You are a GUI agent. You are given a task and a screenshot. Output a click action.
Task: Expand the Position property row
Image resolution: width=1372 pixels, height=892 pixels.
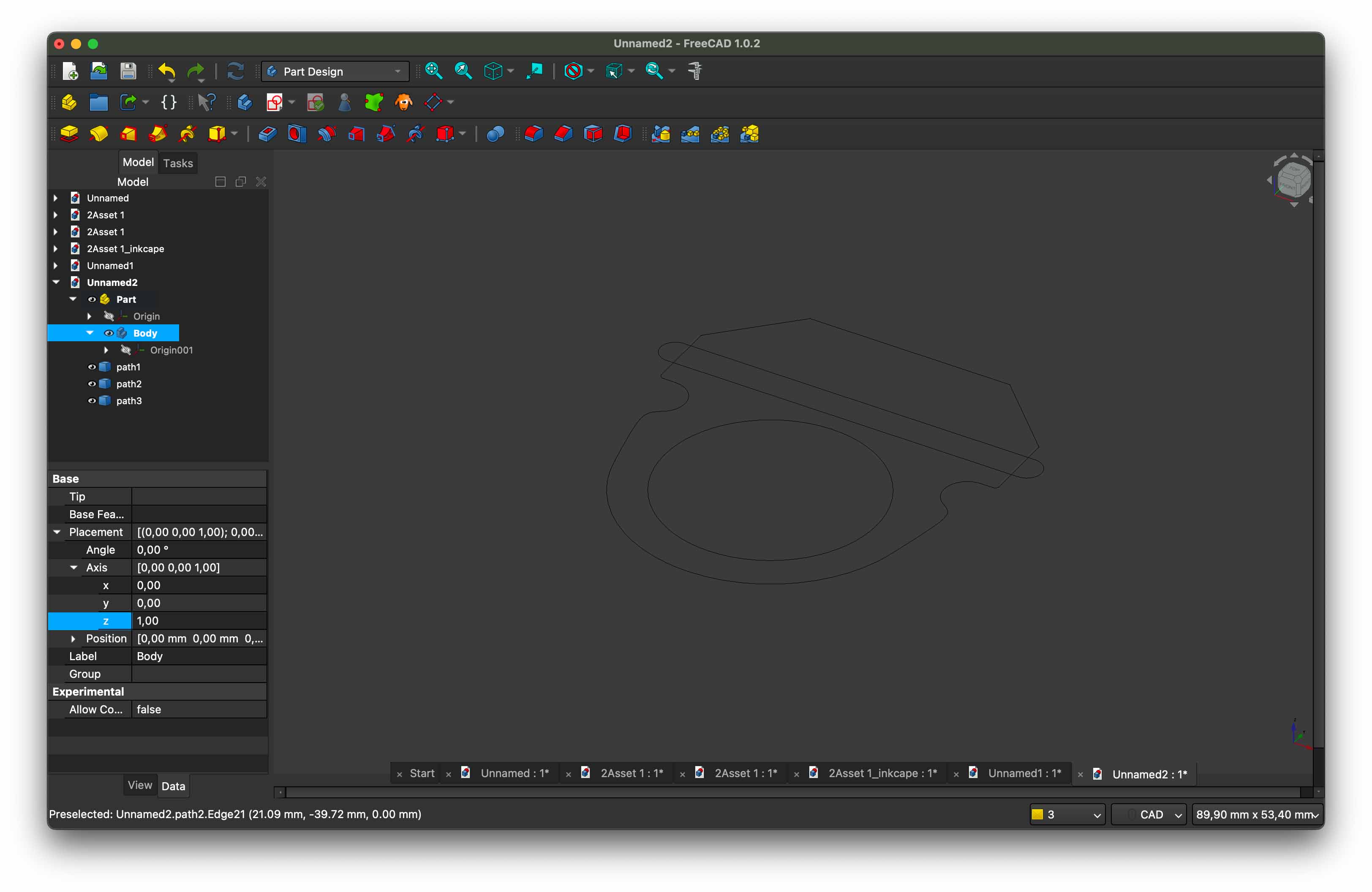tap(73, 639)
